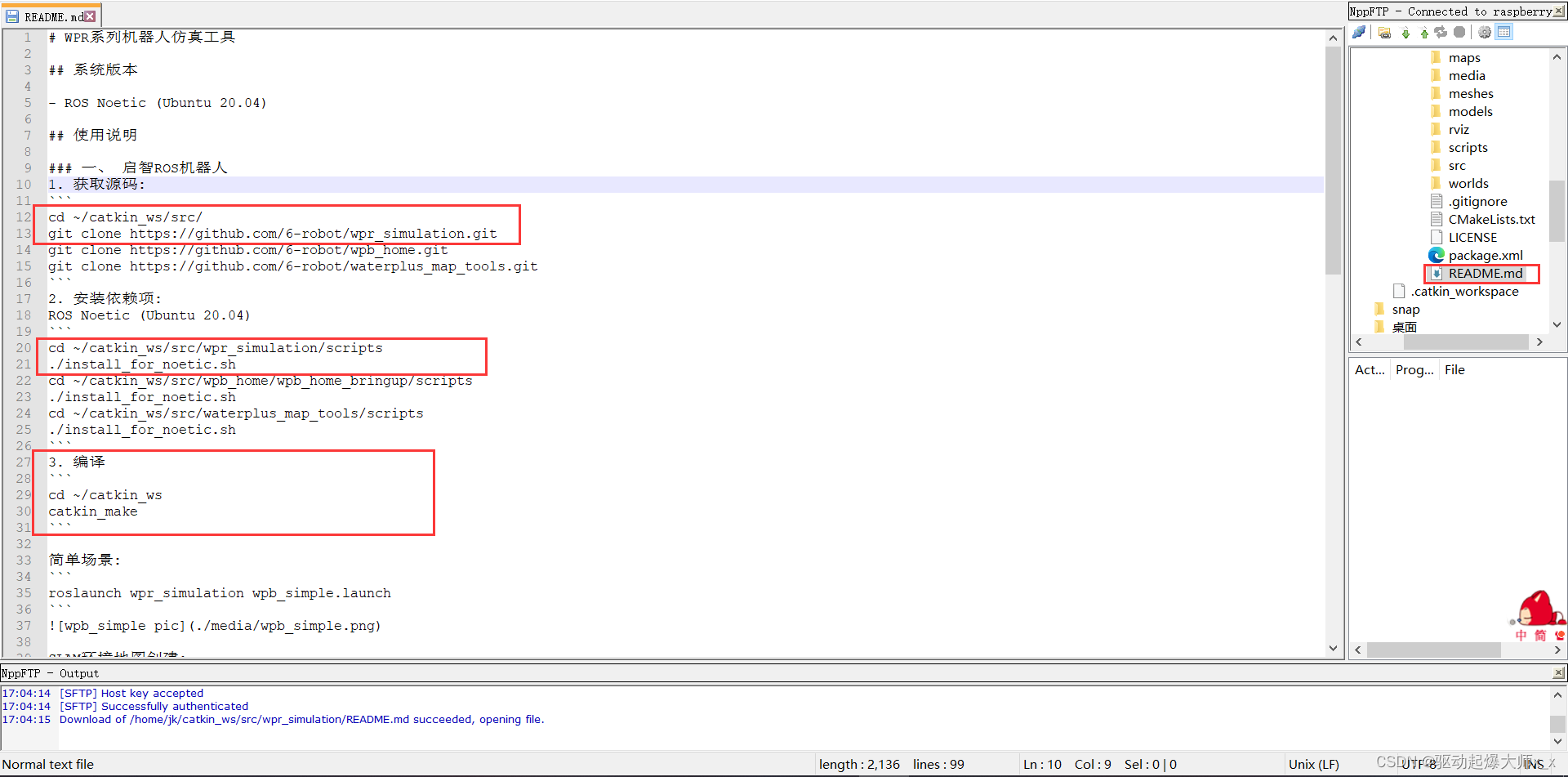The image size is (1568, 777).
Task: Click the meshes folder icon
Action: click(1437, 93)
